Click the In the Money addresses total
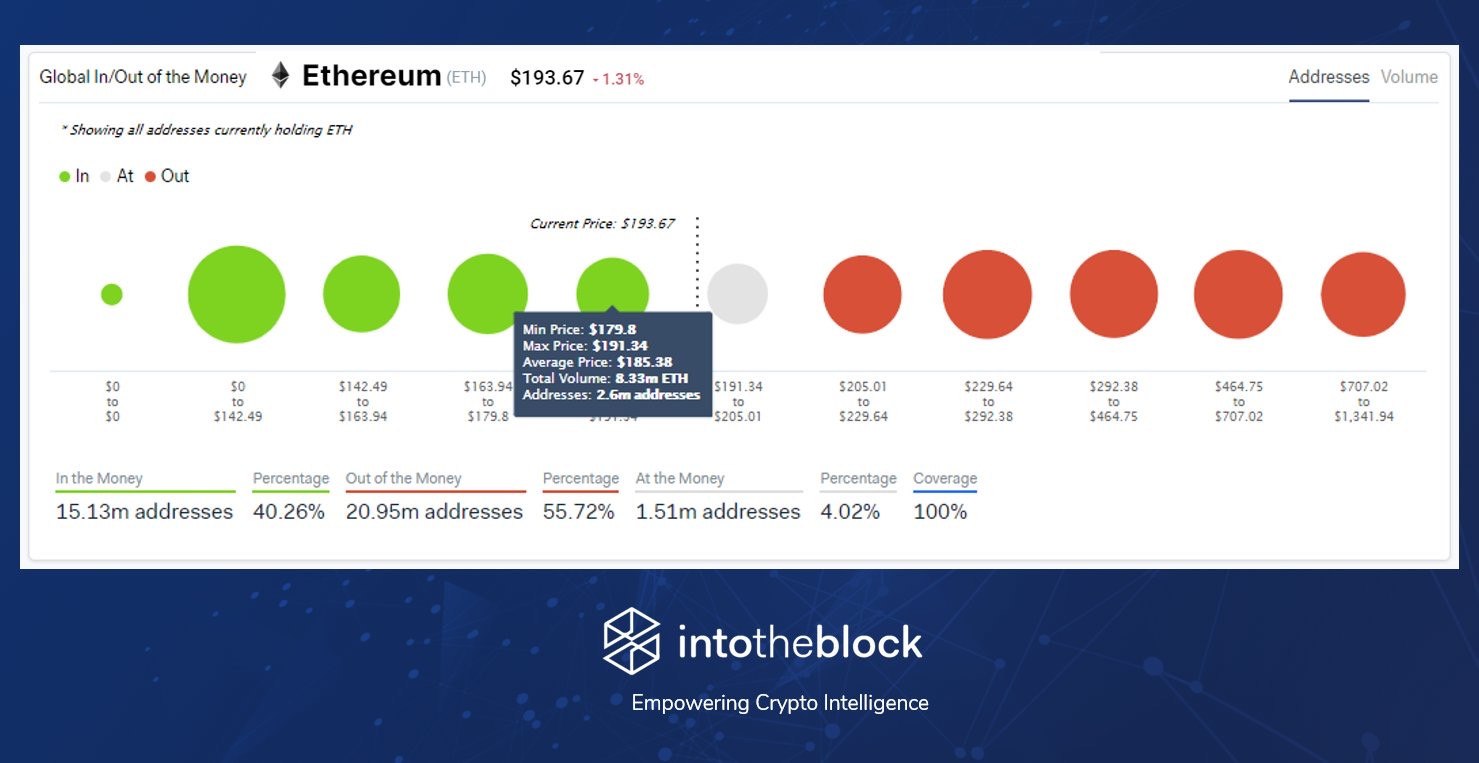 pyautogui.click(x=144, y=512)
